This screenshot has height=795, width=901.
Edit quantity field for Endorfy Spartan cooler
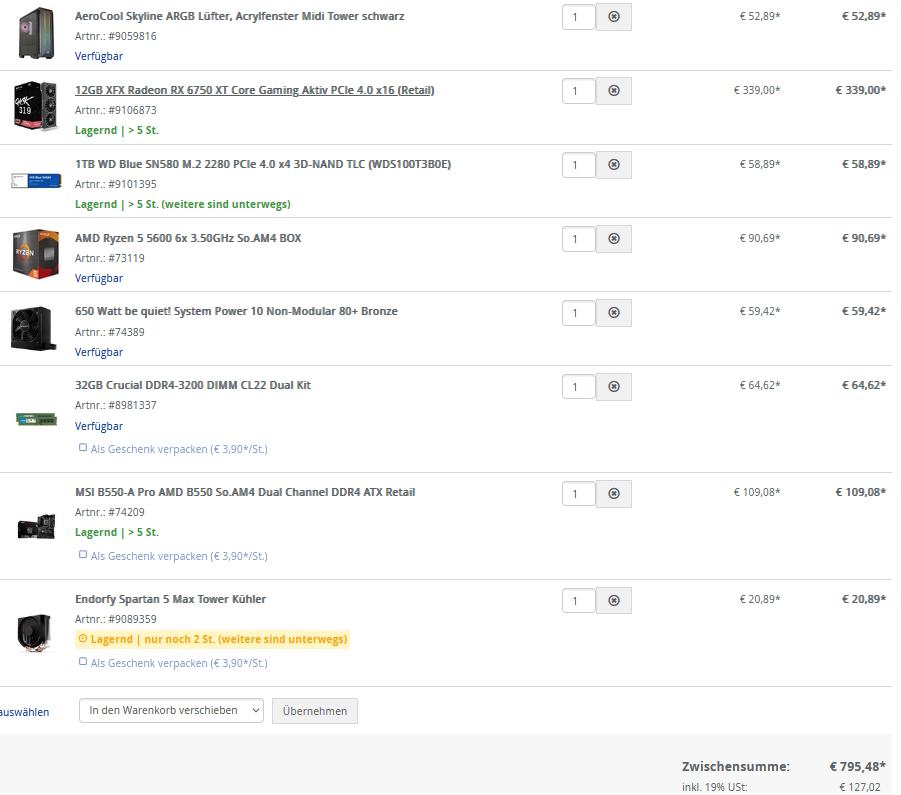click(579, 601)
